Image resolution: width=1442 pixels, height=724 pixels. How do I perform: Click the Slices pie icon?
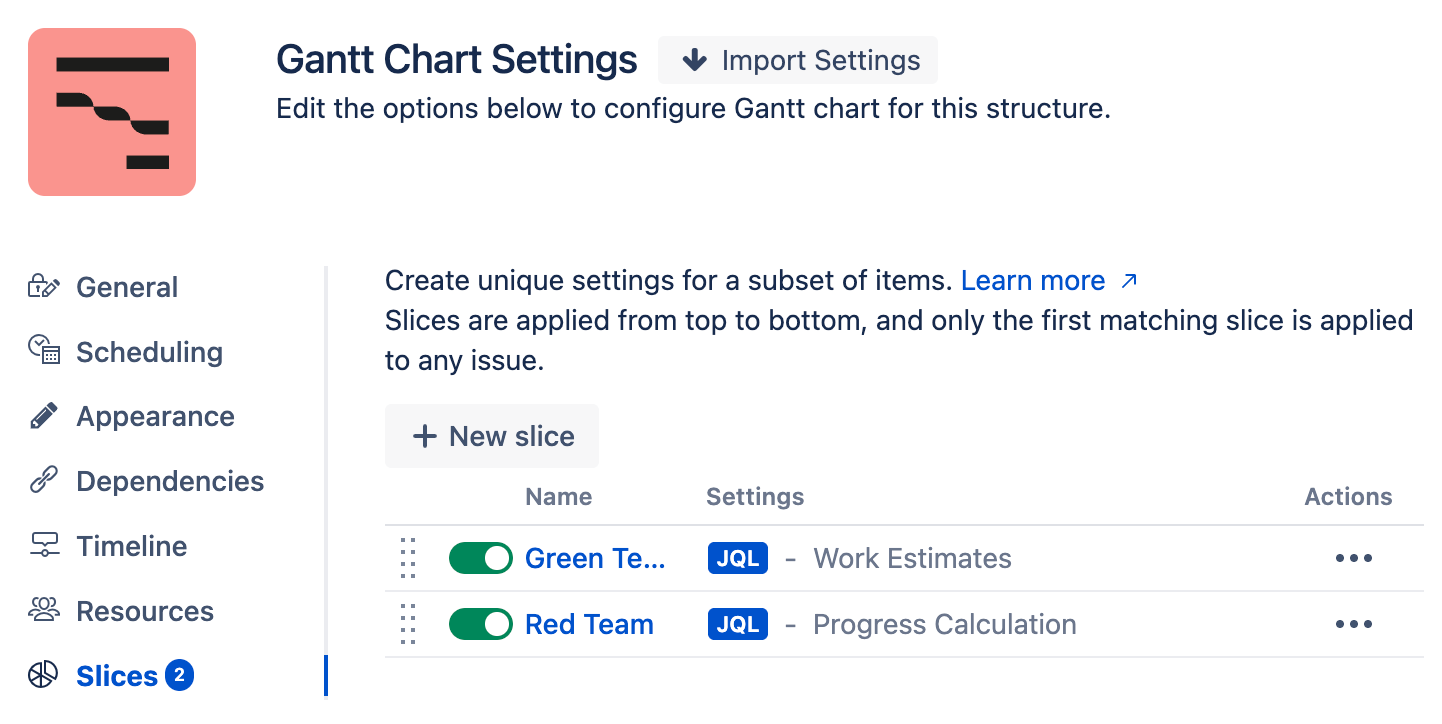pos(44,676)
